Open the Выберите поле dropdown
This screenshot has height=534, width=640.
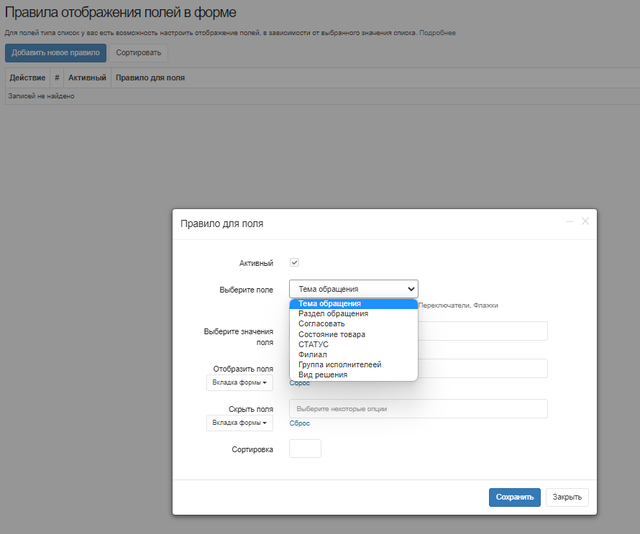click(x=353, y=289)
